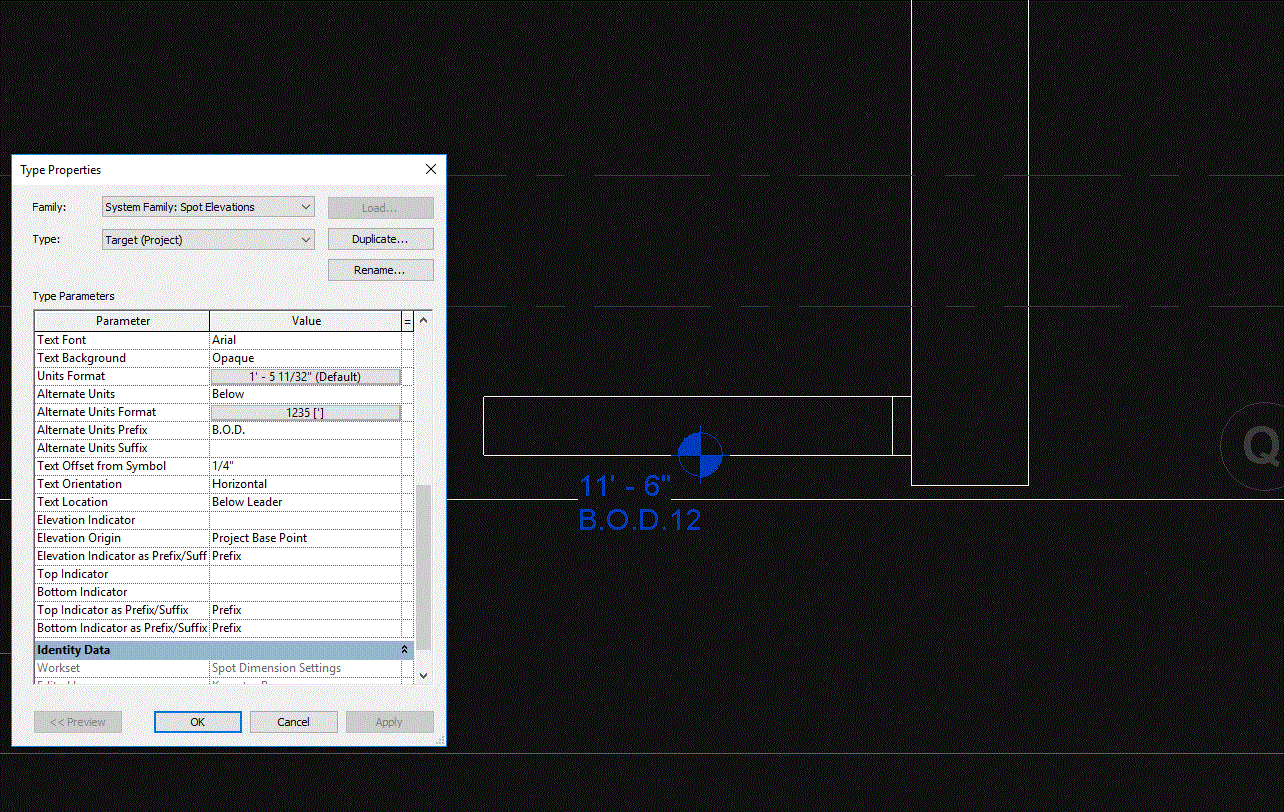Click the parameter list scrollbar down arrow
This screenshot has height=812, width=1284.
click(x=423, y=675)
